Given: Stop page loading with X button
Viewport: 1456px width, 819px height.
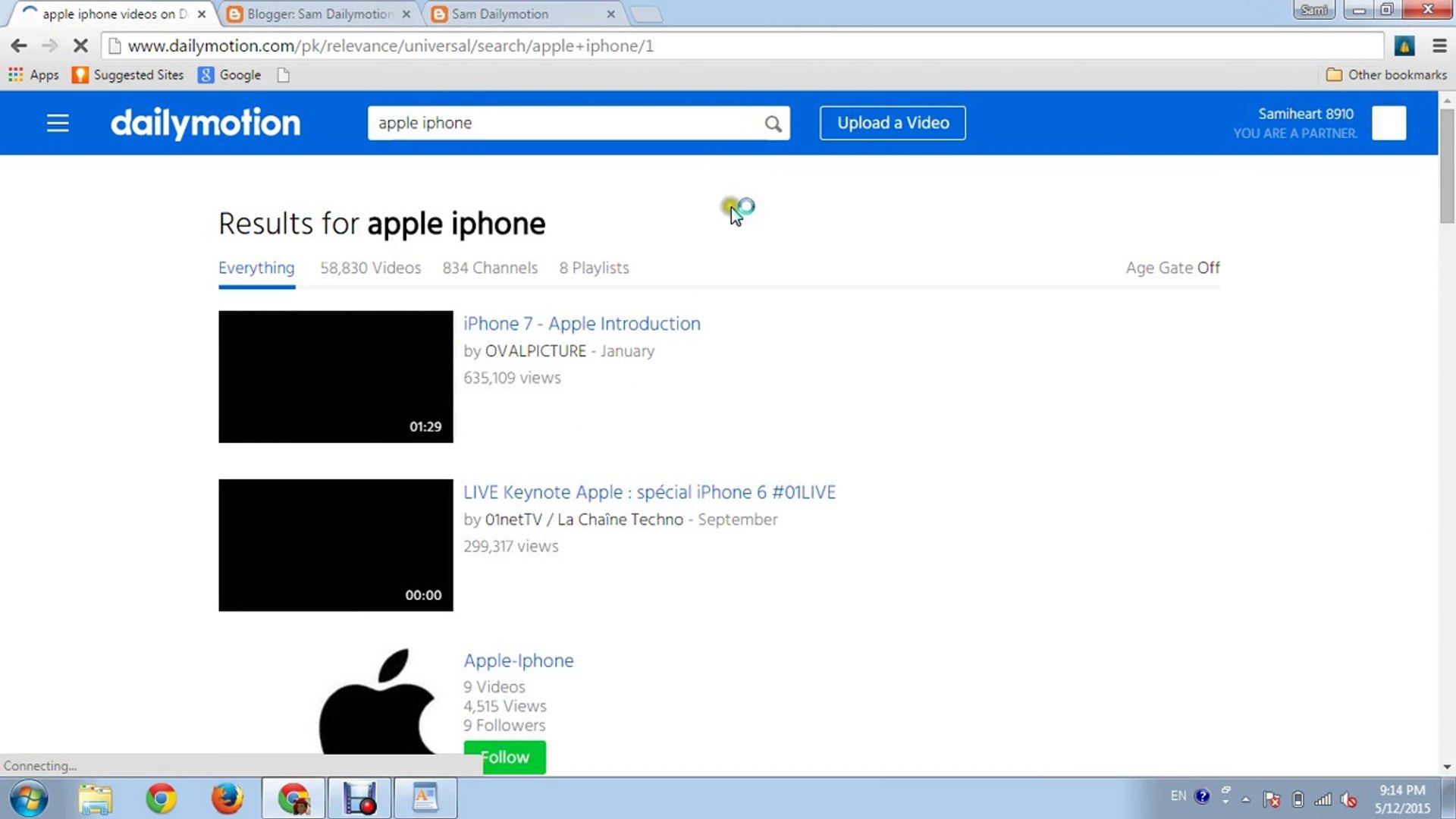Looking at the screenshot, I should 80,45.
